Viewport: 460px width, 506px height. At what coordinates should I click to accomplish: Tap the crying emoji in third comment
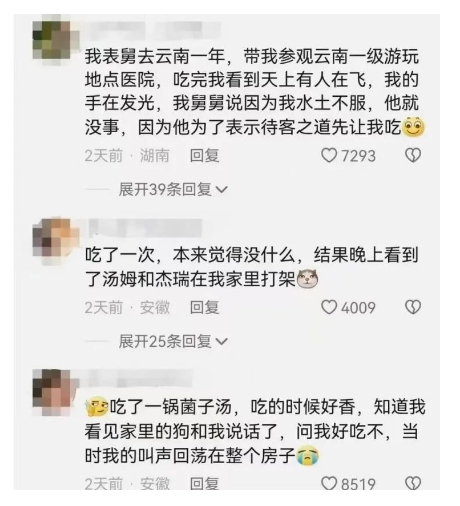pos(308,456)
